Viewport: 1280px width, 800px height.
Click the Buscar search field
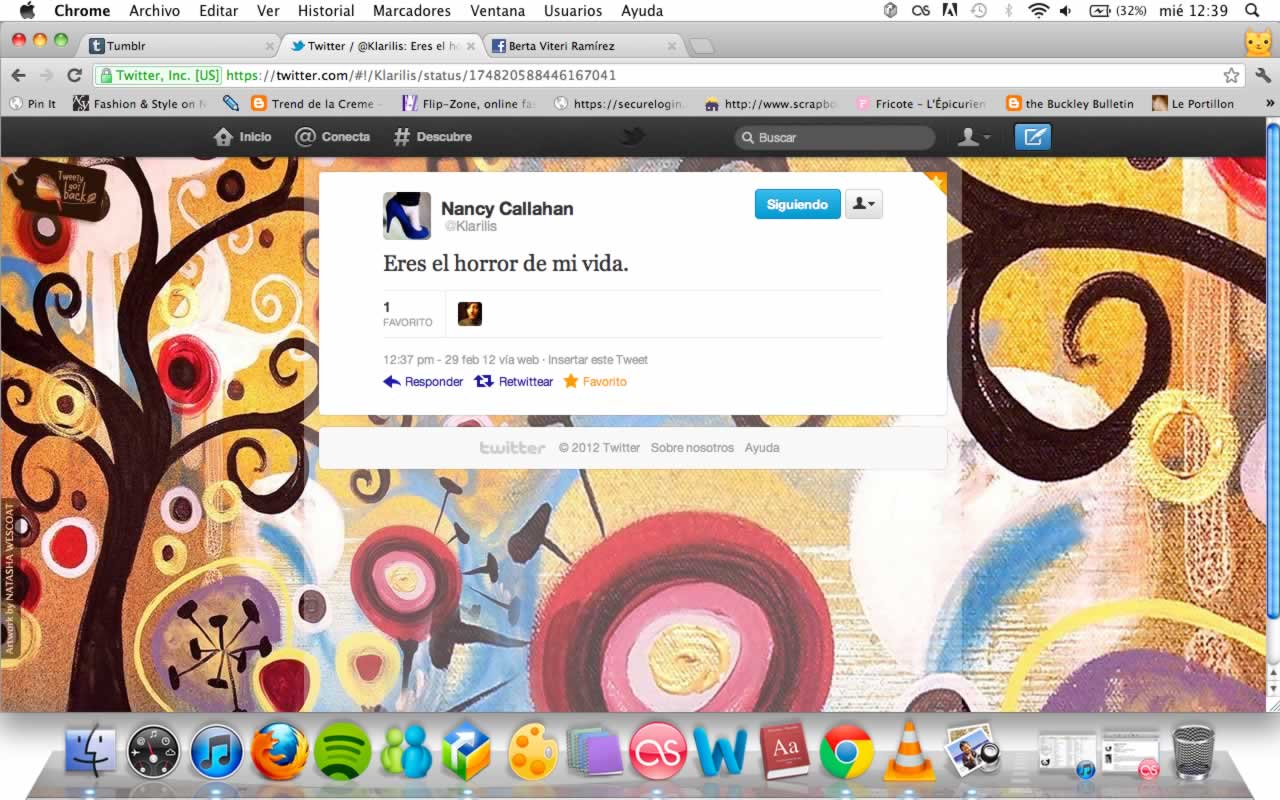840,137
